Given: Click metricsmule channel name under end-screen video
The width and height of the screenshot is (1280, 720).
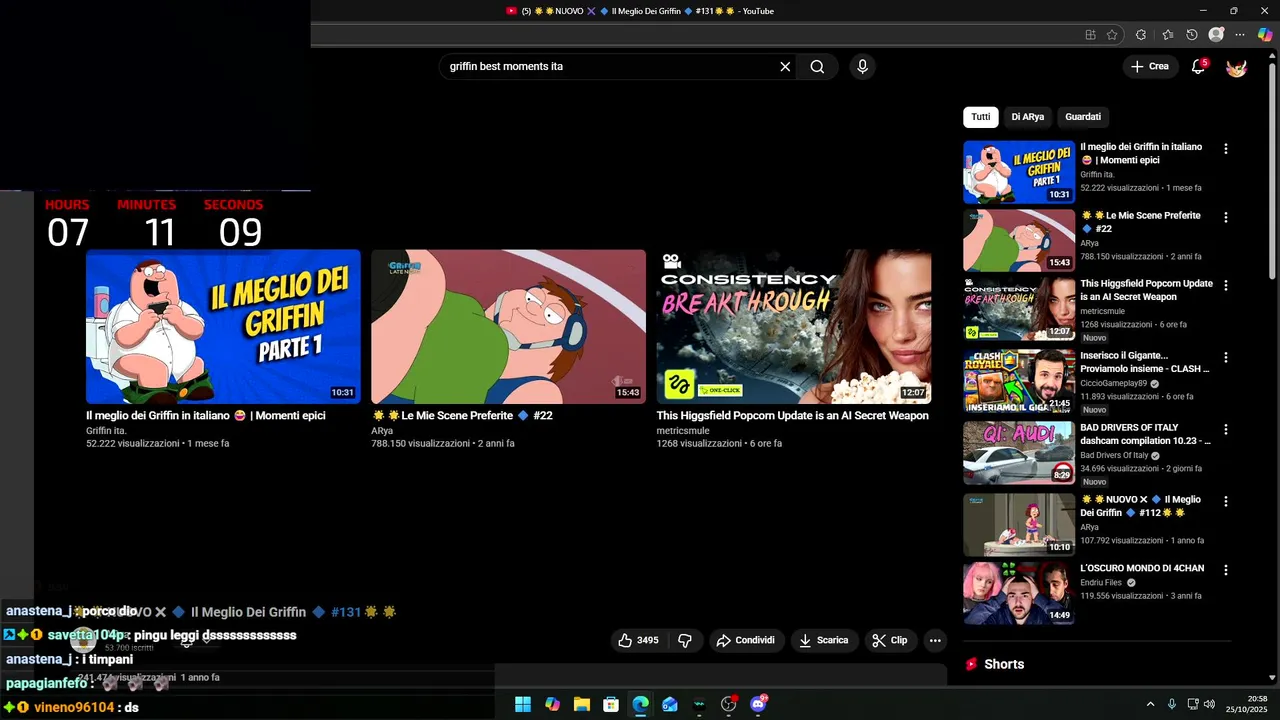Looking at the screenshot, I should pos(683,431).
